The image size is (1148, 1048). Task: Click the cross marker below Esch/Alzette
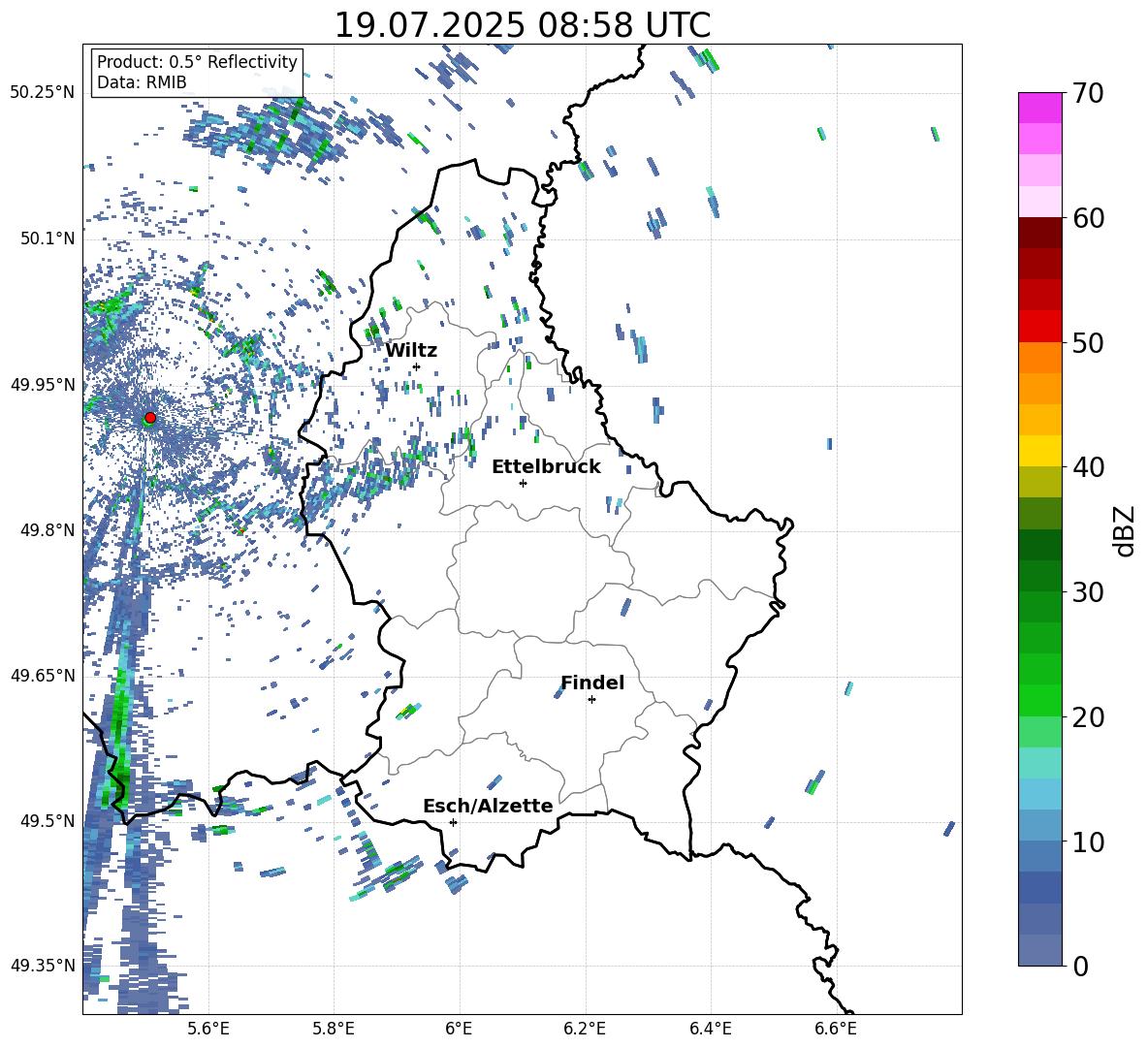click(453, 822)
